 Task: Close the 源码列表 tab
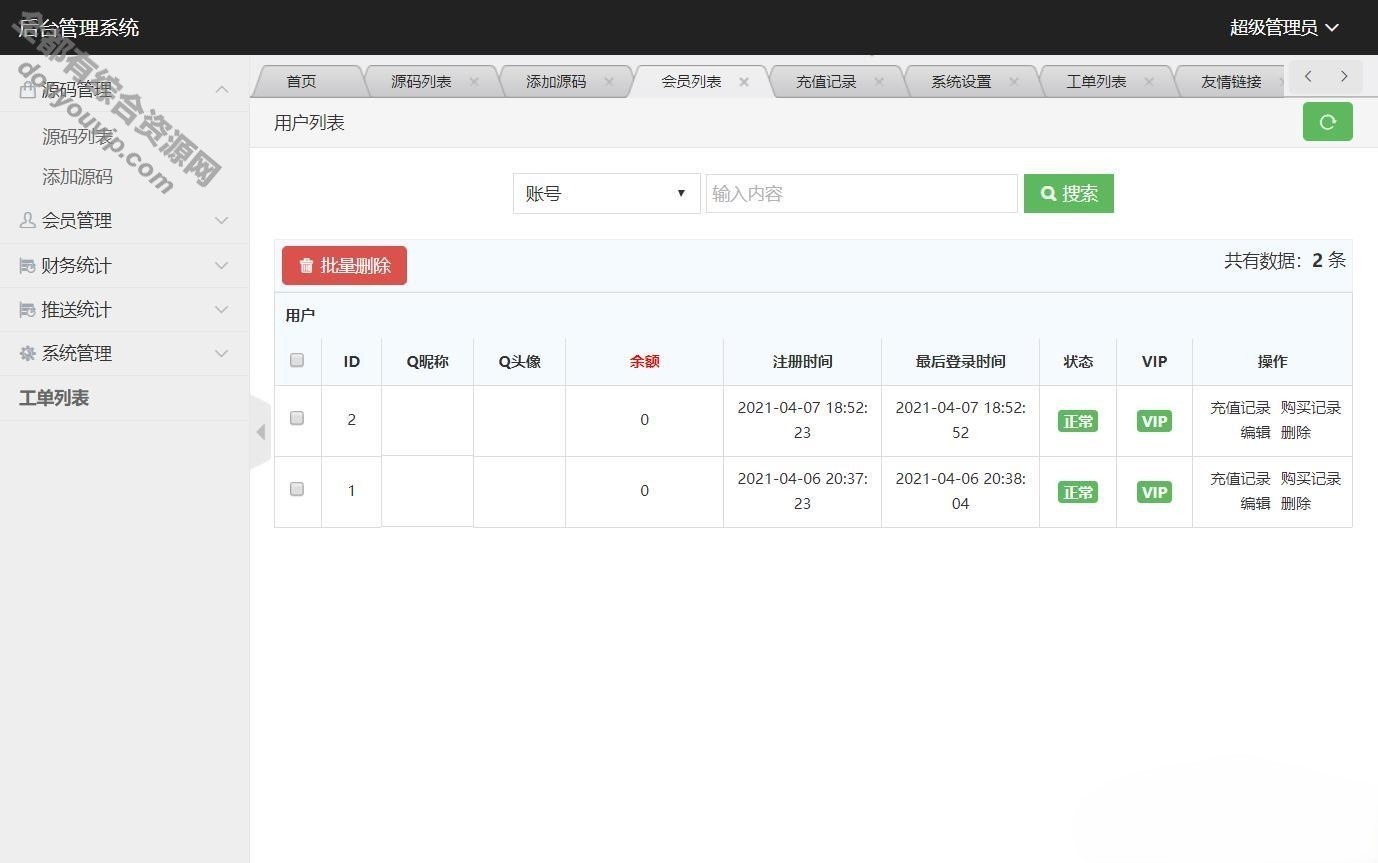pos(474,82)
